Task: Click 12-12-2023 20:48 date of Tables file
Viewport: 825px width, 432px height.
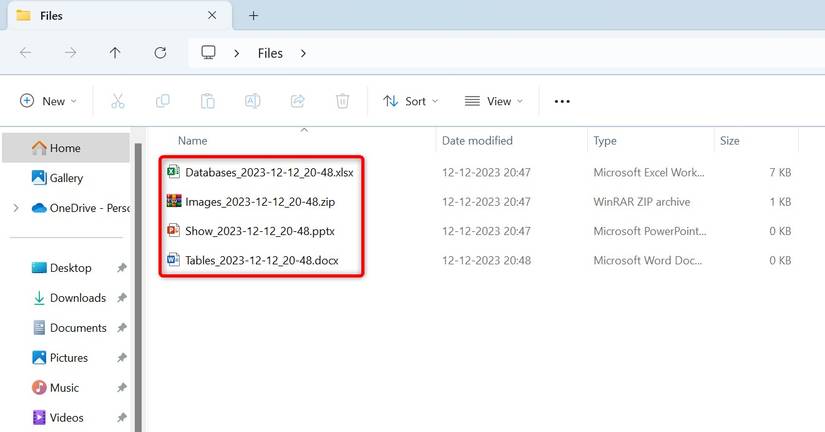Action: (486, 260)
